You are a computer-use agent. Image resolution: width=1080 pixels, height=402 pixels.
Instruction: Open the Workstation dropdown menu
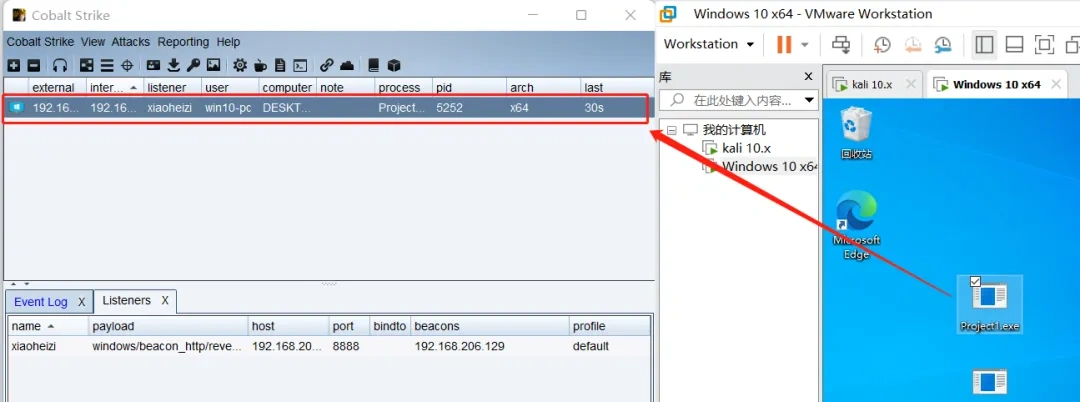coord(709,44)
